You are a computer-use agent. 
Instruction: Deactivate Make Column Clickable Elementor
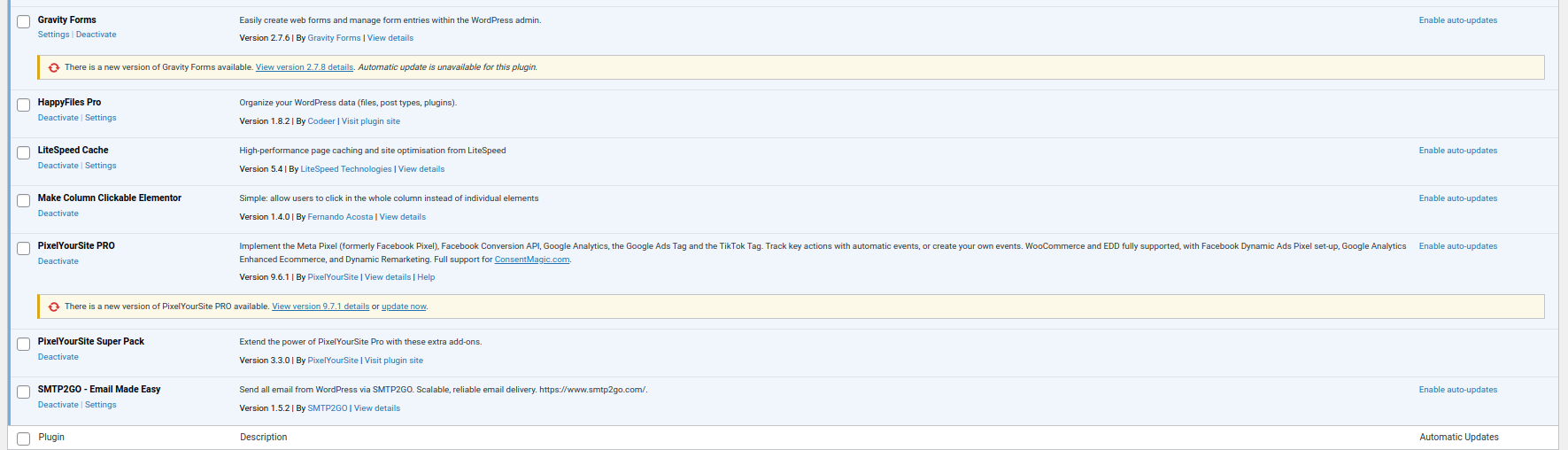pyautogui.click(x=58, y=213)
